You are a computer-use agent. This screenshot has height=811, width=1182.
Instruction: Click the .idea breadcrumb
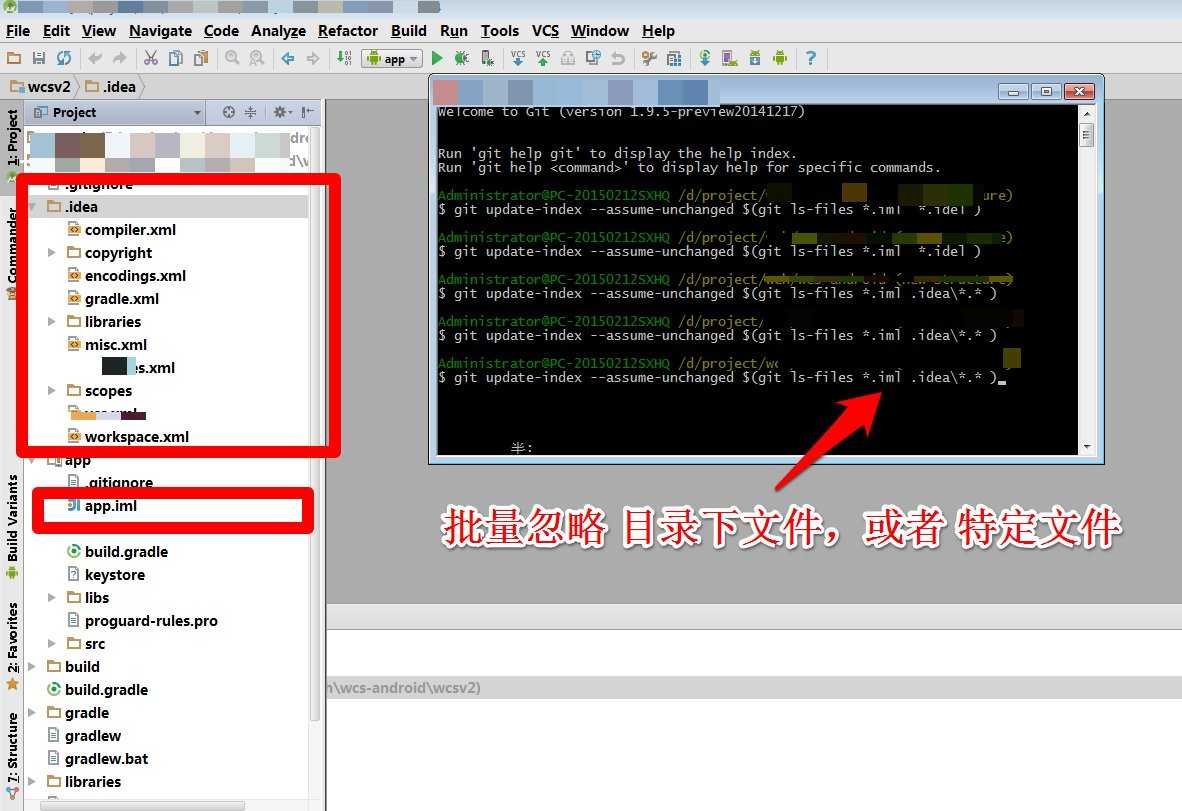coord(111,87)
